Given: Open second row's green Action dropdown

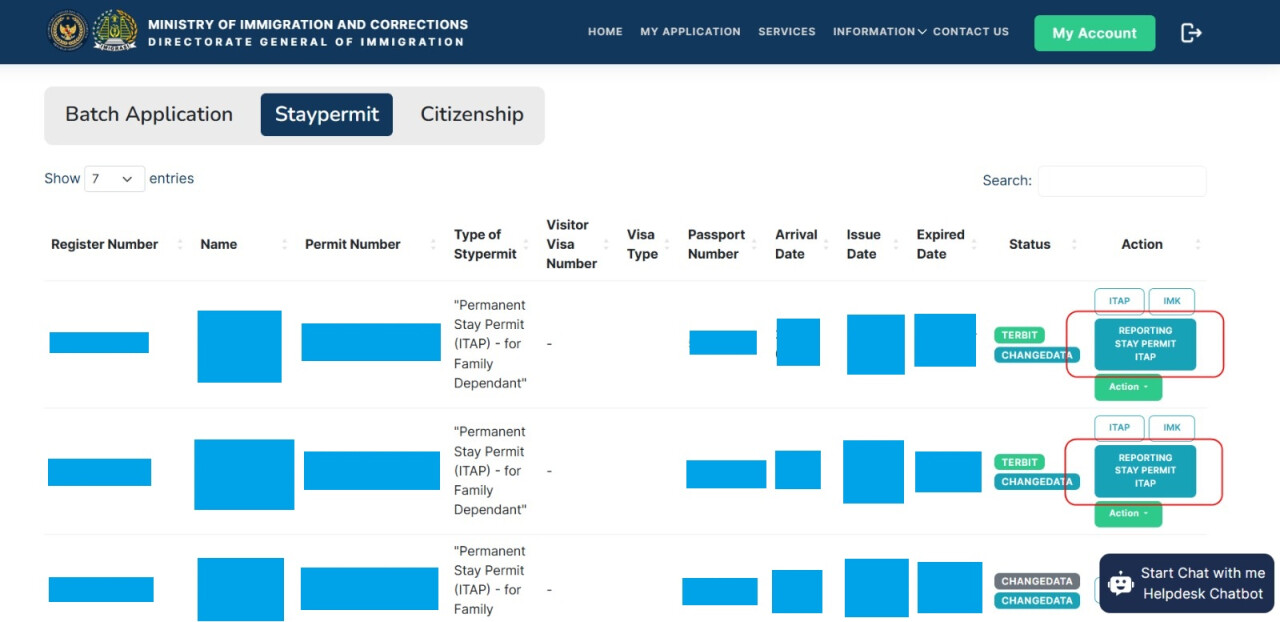Looking at the screenshot, I should point(1128,514).
